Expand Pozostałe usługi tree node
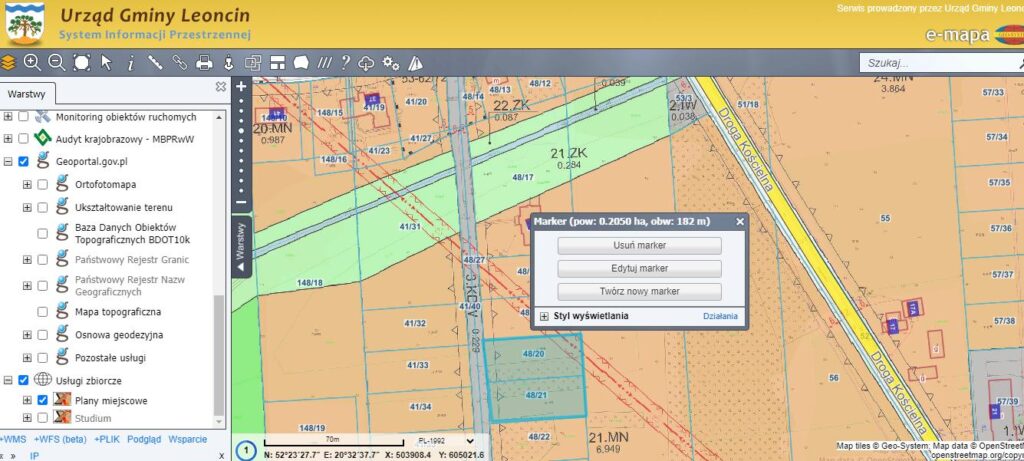1024x461 pixels. 27,358
